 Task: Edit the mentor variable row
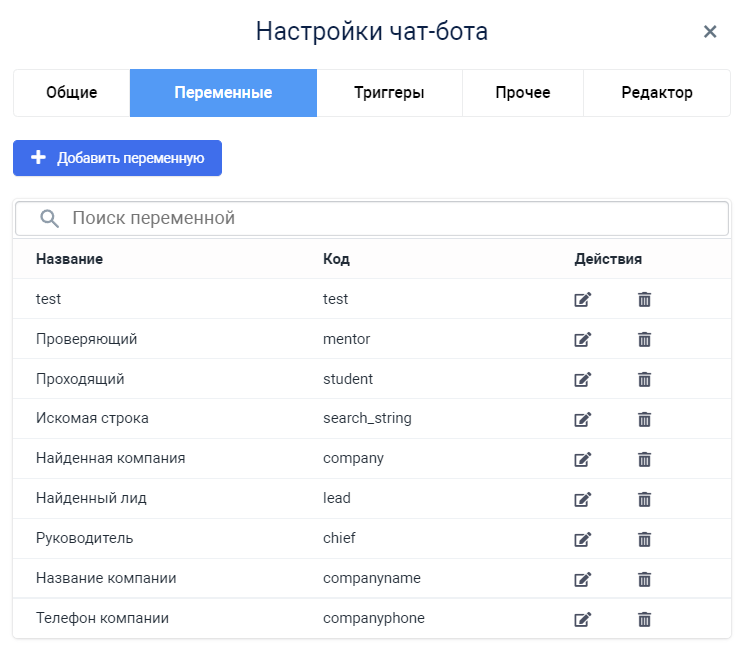583,339
